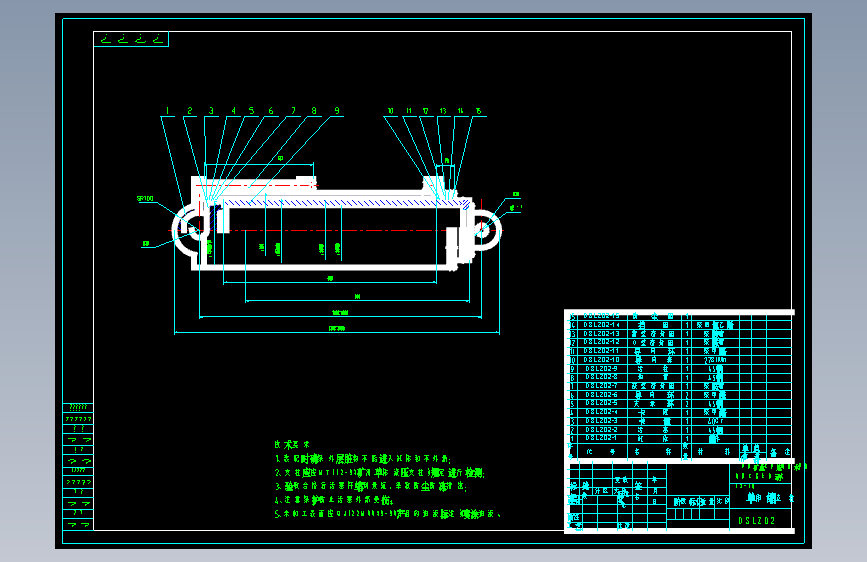Click part balloon number 12
867x562 pixels.
[x=426, y=111]
